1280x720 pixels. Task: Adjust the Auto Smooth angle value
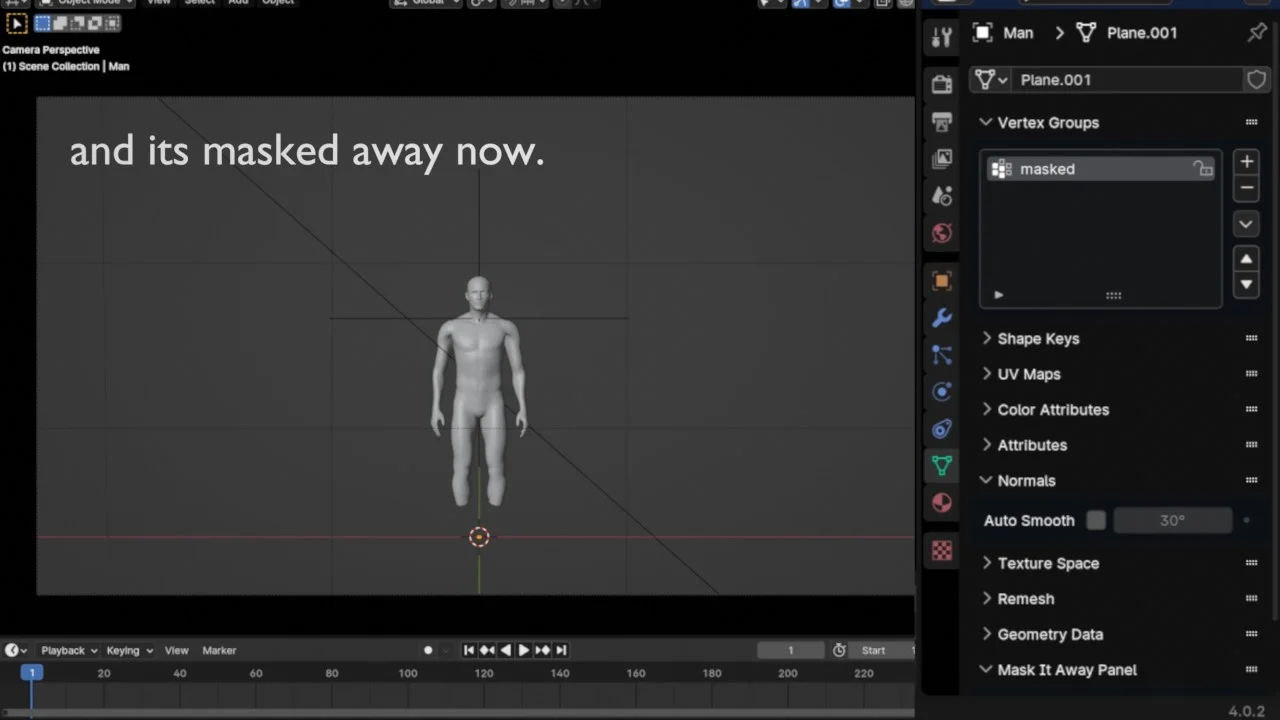coord(1172,520)
